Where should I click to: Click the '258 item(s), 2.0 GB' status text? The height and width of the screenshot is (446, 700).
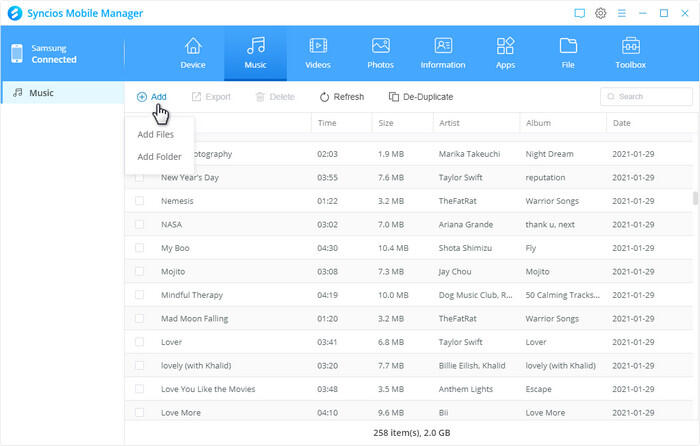point(412,433)
